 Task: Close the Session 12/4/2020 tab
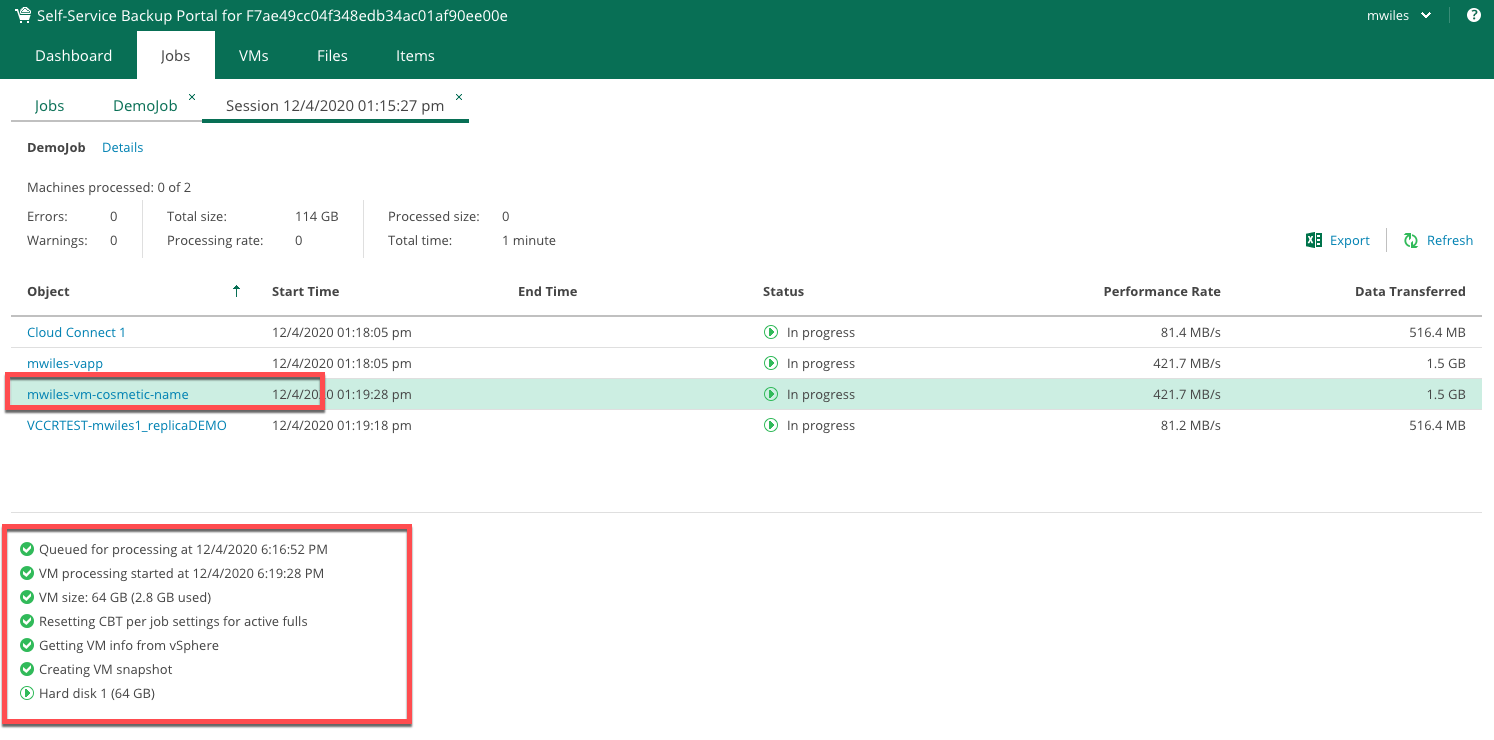click(x=459, y=97)
